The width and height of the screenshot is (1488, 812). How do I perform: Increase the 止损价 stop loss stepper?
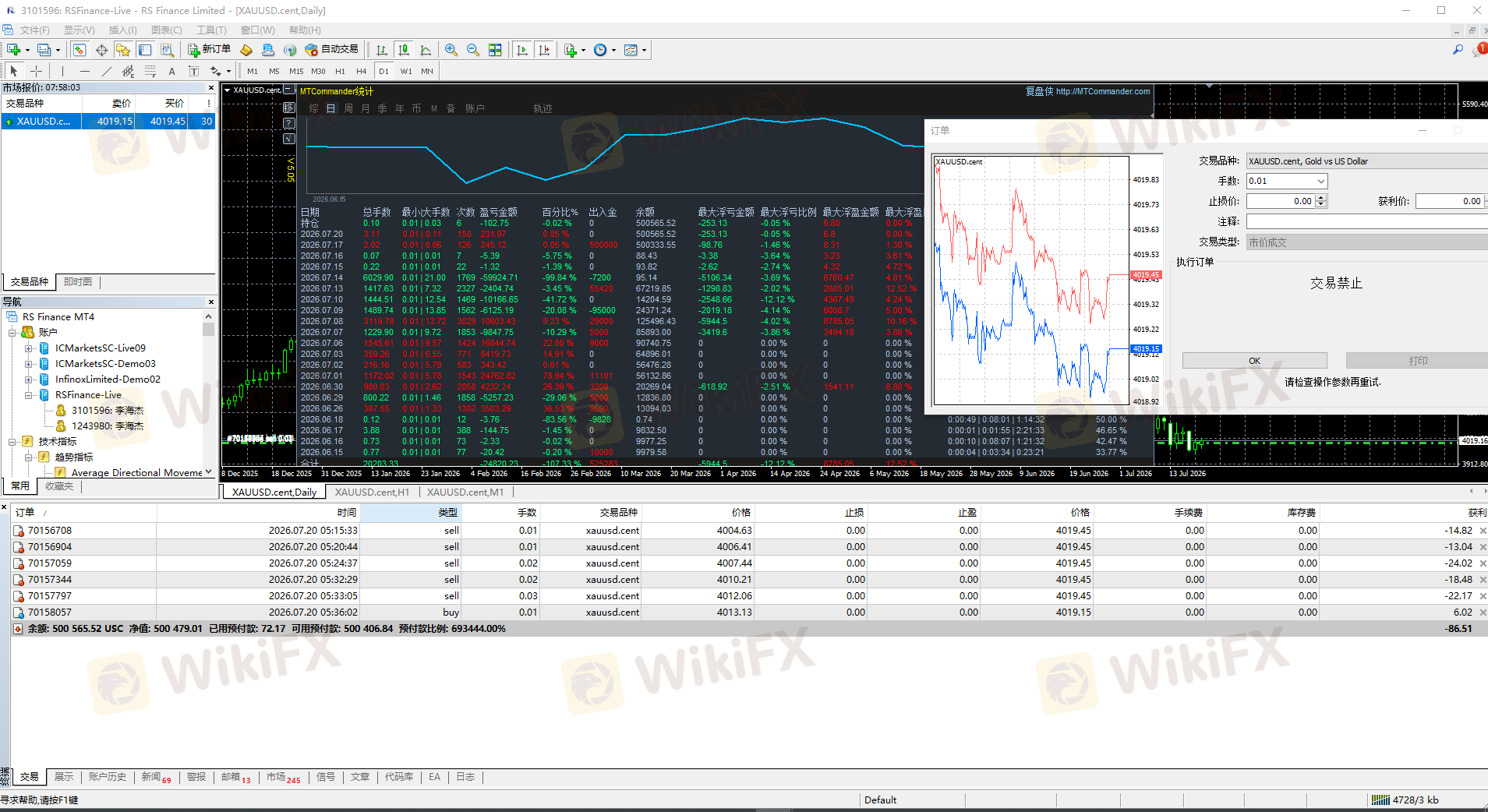click(x=1320, y=198)
